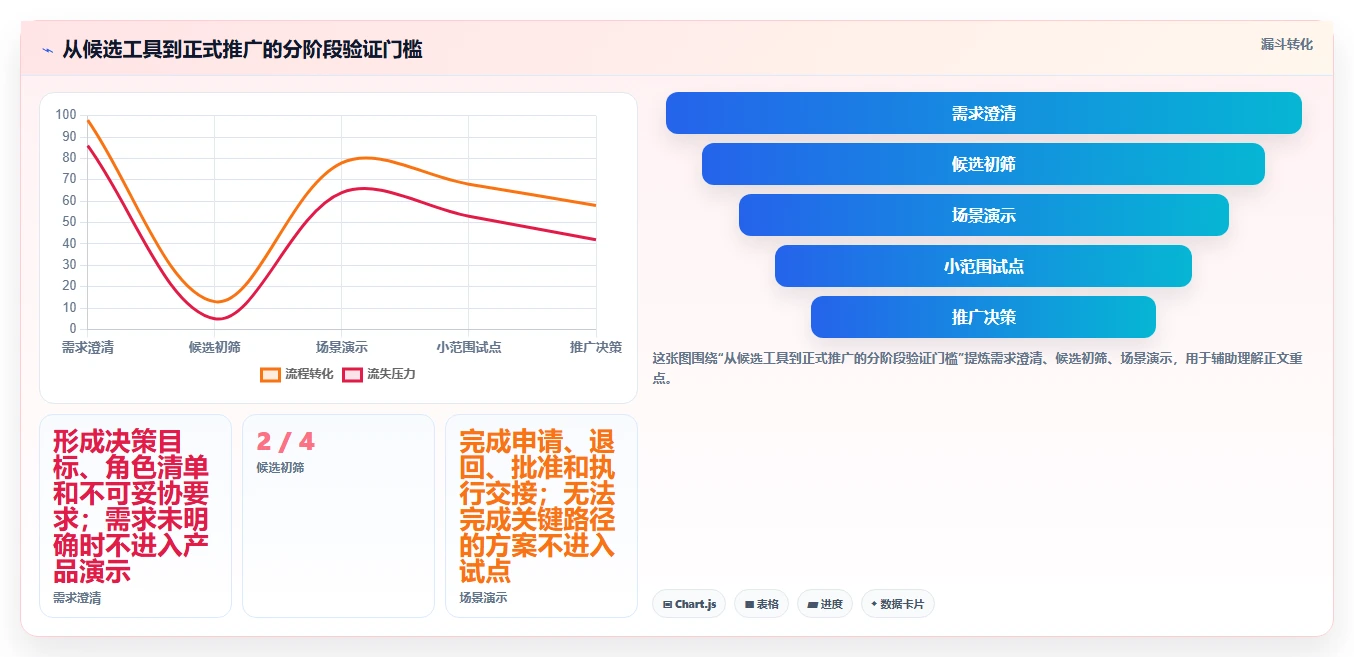Click the 进度 tag chip
1354x657 pixels.
pos(825,604)
